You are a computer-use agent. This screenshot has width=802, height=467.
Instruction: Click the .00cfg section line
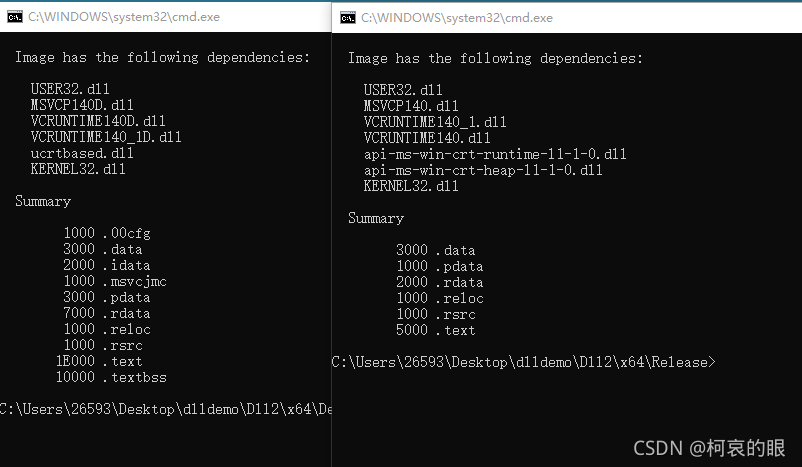[x=107, y=233]
